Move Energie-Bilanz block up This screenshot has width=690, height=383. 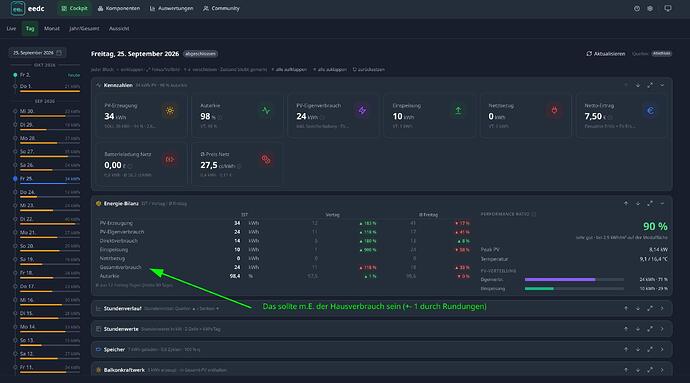[x=626, y=203]
